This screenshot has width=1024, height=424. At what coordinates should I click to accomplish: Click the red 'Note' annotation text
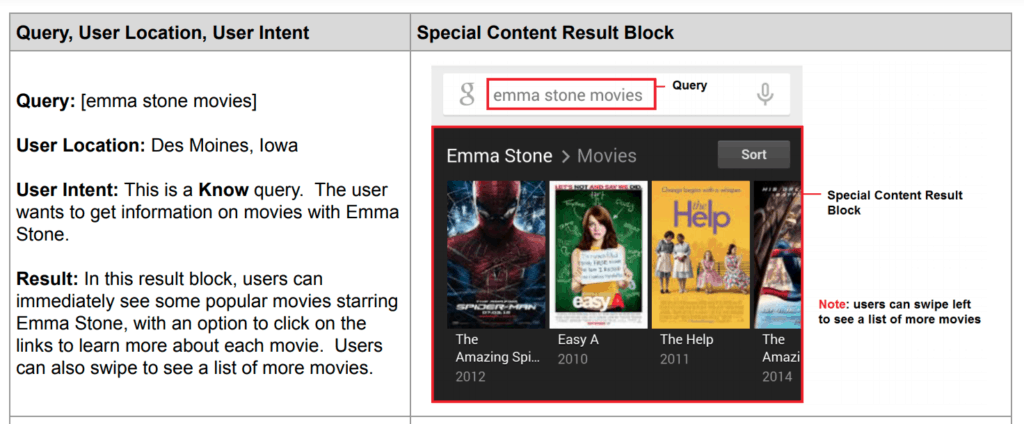tap(833, 304)
